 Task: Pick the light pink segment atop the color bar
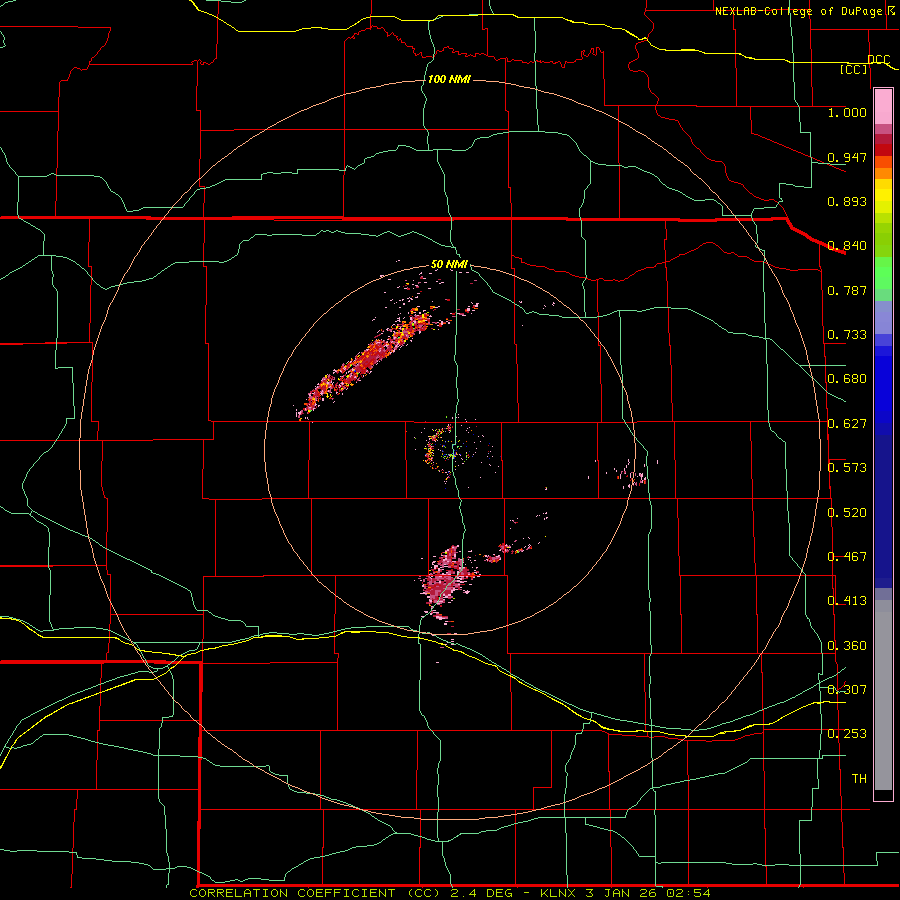883,107
